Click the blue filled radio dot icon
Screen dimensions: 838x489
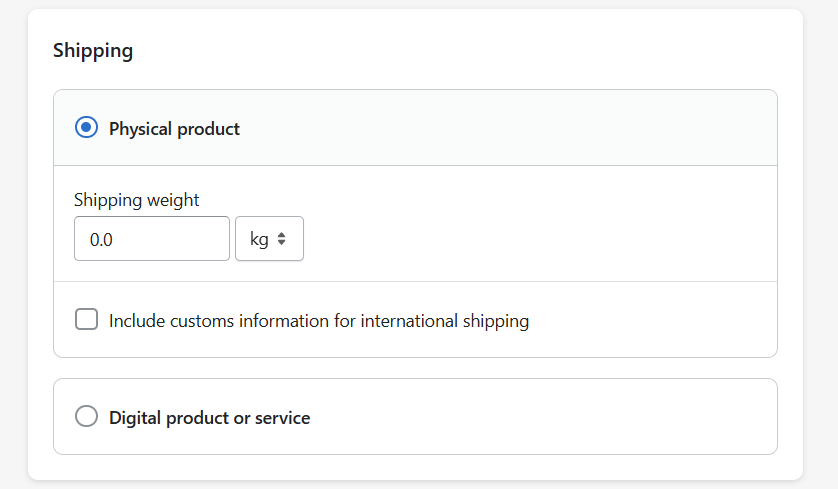click(86, 128)
